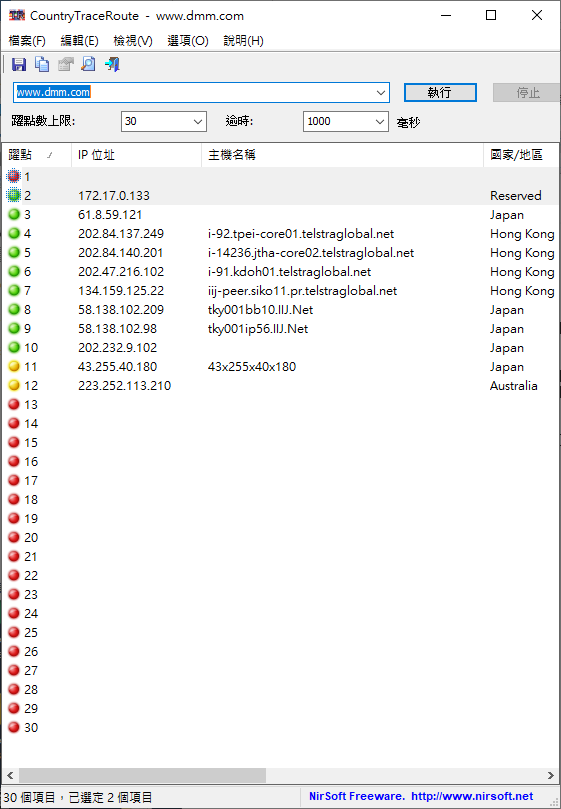Sort by the 主機名稱 column header
Image resolution: width=561 pixels, height=809 pixels.
click(342, 155)
